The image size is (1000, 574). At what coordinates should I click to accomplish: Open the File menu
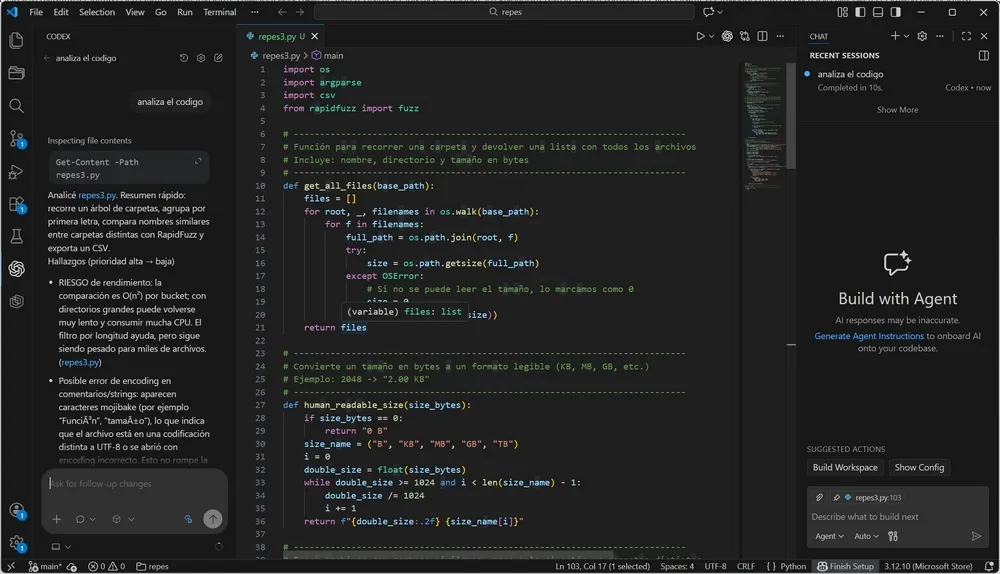click(x=36, y=12)
